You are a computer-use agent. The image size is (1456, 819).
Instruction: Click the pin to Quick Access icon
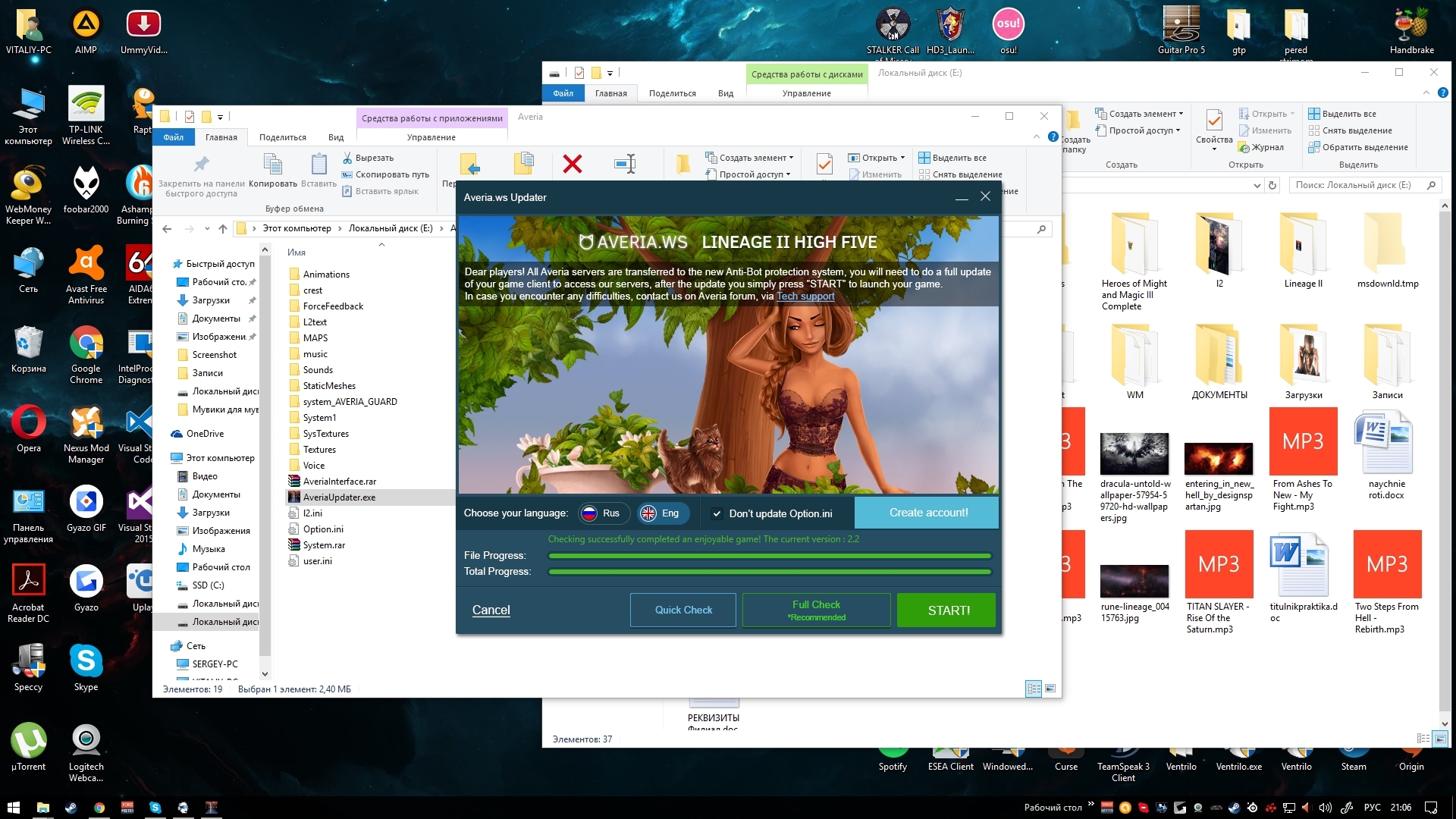pyautogui.click(x=201, y=165)
